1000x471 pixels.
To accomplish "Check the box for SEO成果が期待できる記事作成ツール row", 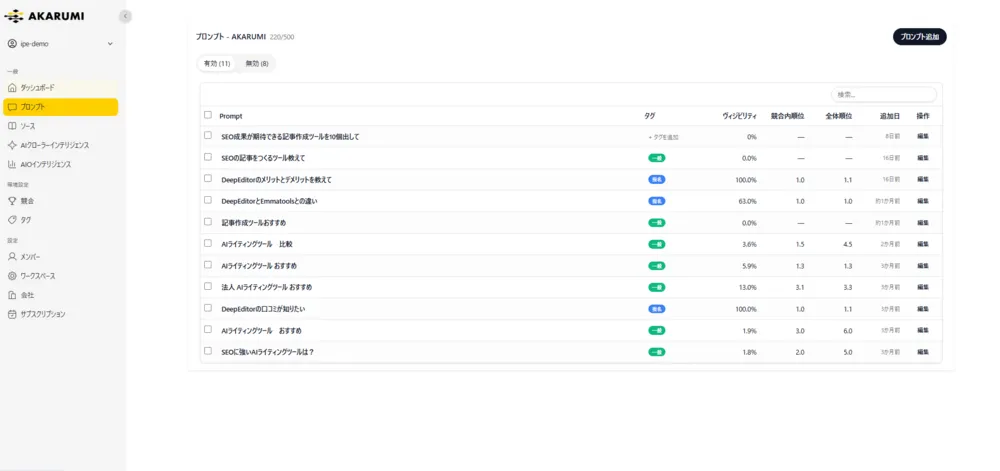I will (x=207, y=136).
